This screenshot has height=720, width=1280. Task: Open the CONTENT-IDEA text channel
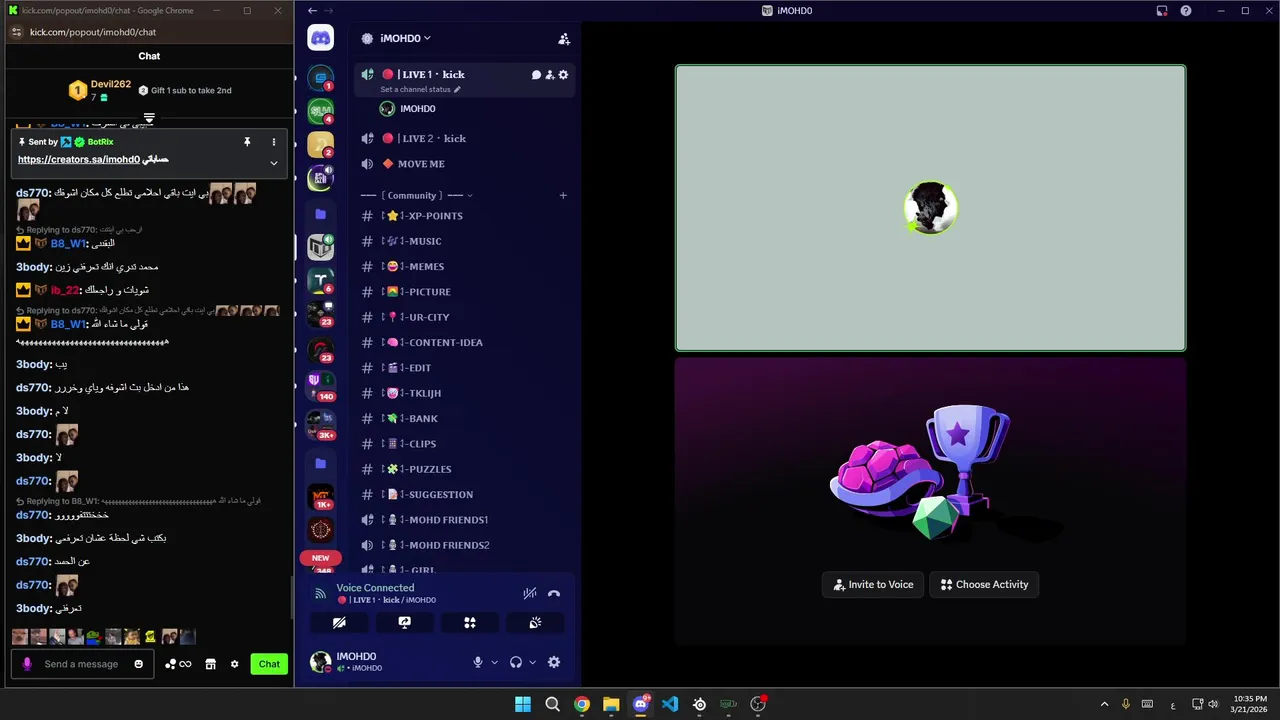(464, 343)
